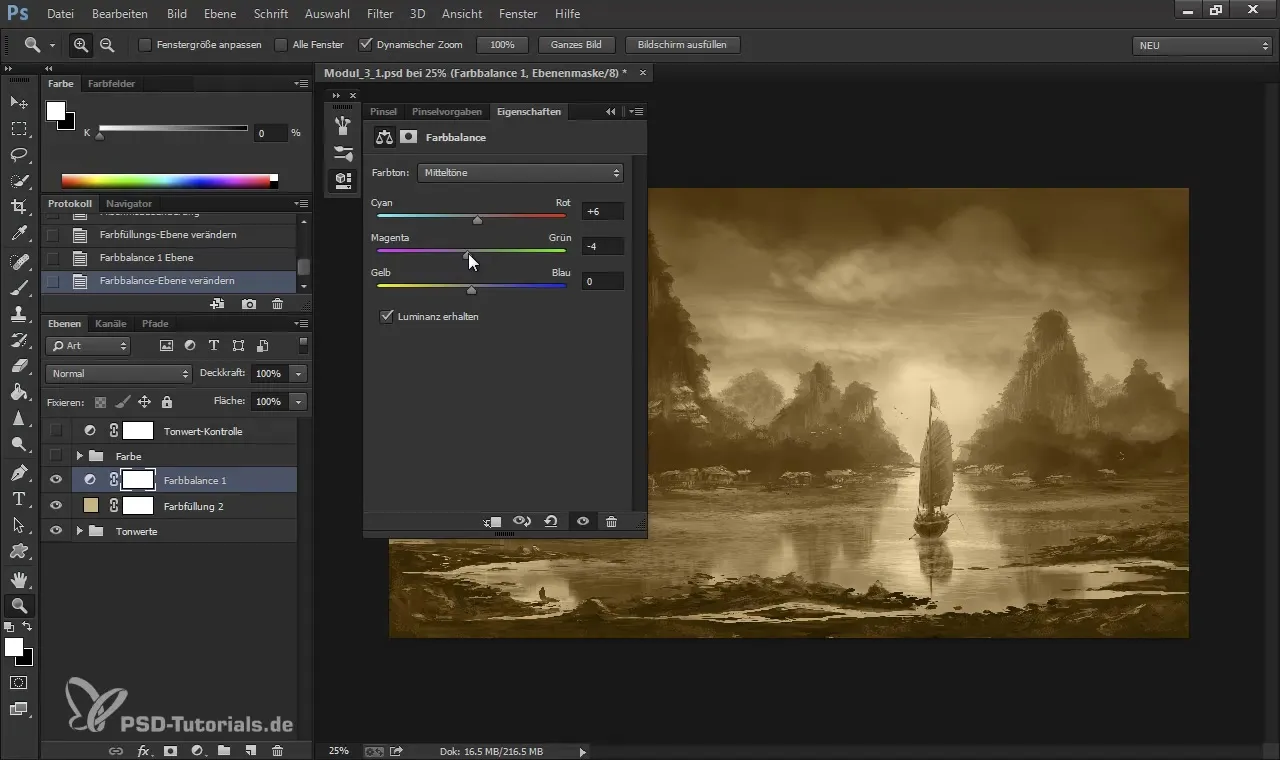Open the workspace NEU dropdown
This screenshot has width=1280, height=760.
tap(1203, 46)
